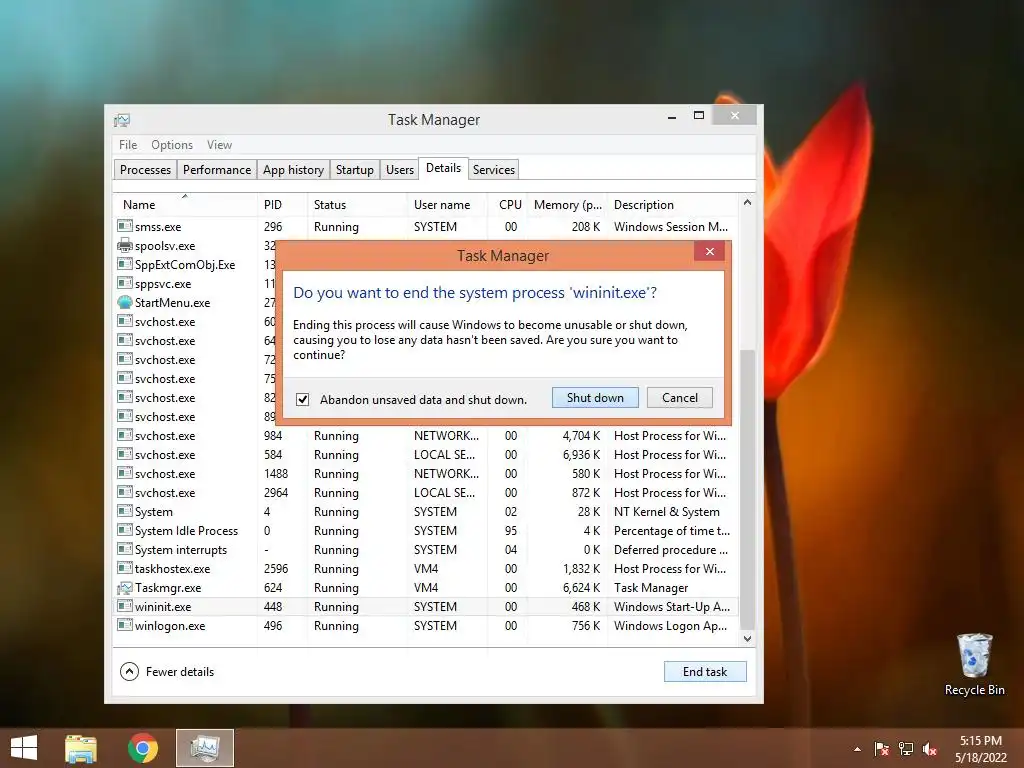Click the Action Center flag tray icon

[881, 749]
